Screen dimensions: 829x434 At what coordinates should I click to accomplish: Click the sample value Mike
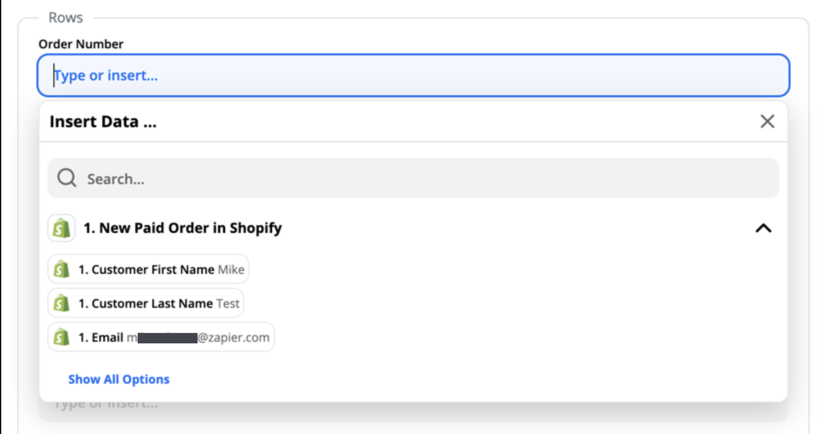231,270
